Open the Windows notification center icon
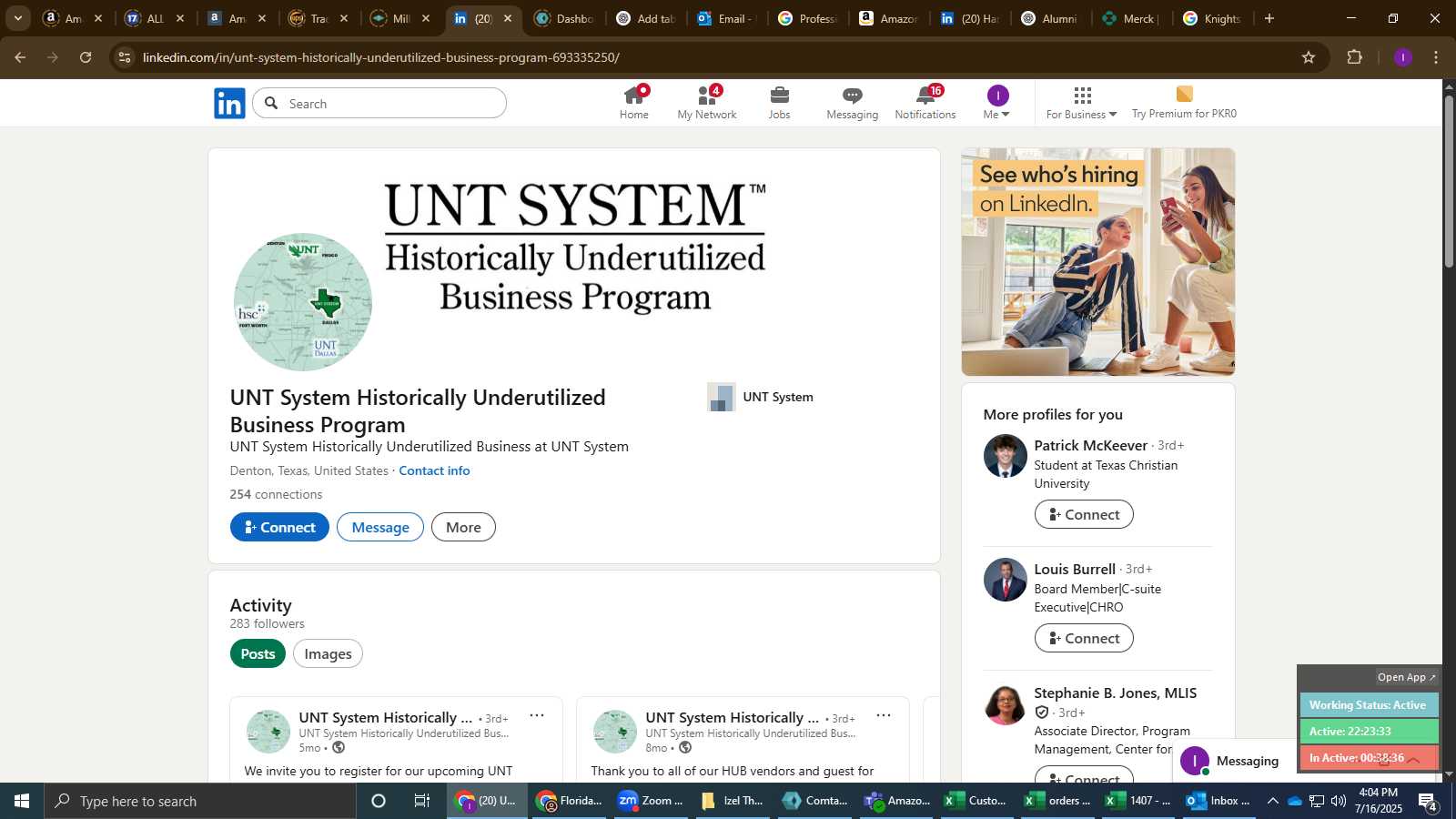 pyautogui.click(x=1428, y=802)
